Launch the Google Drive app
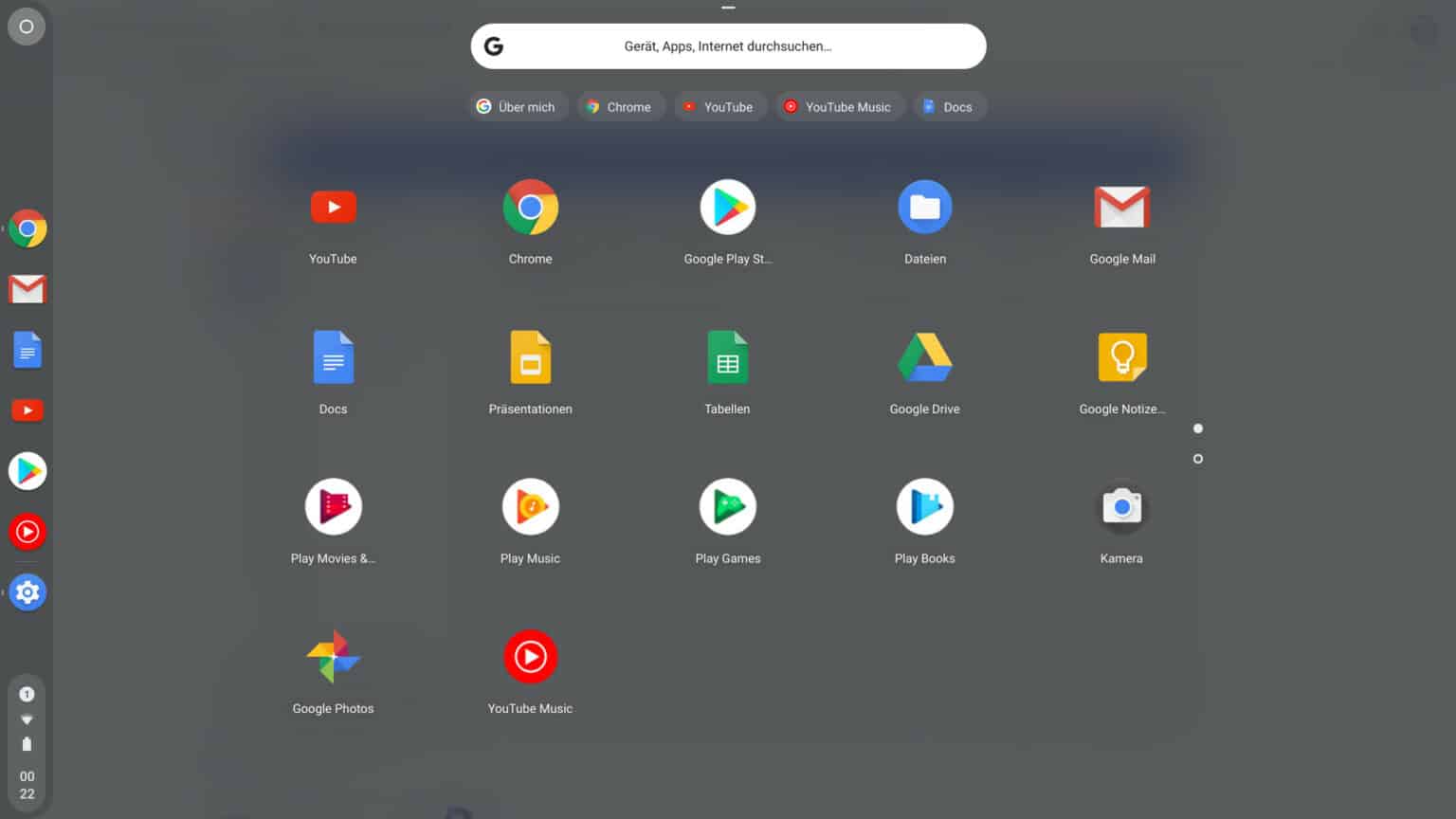This screenshot has width=1456, height=819. [x=925, y=357]
